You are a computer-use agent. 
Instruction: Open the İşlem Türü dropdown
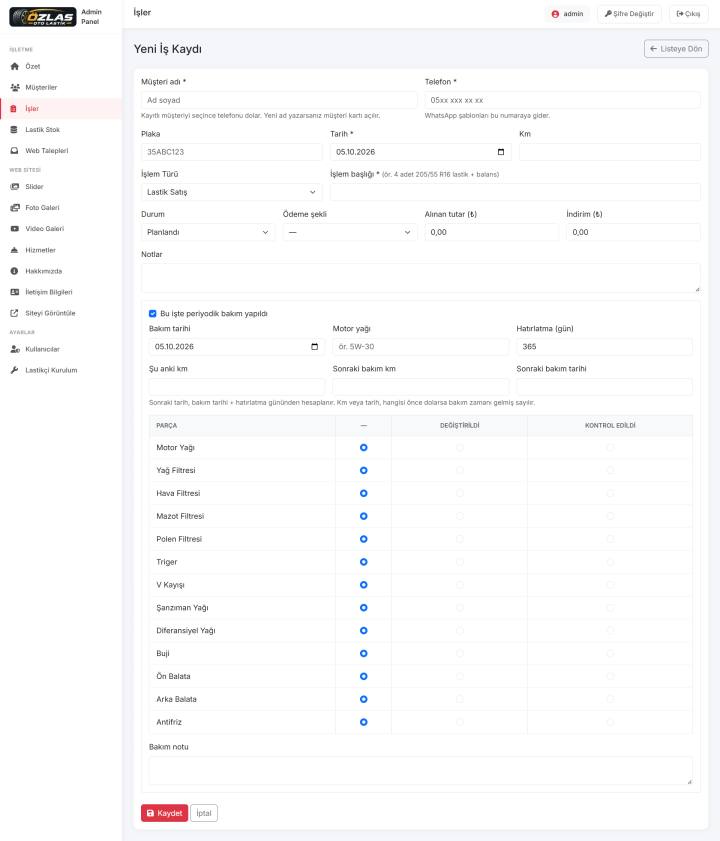click(x=232, y=192)
